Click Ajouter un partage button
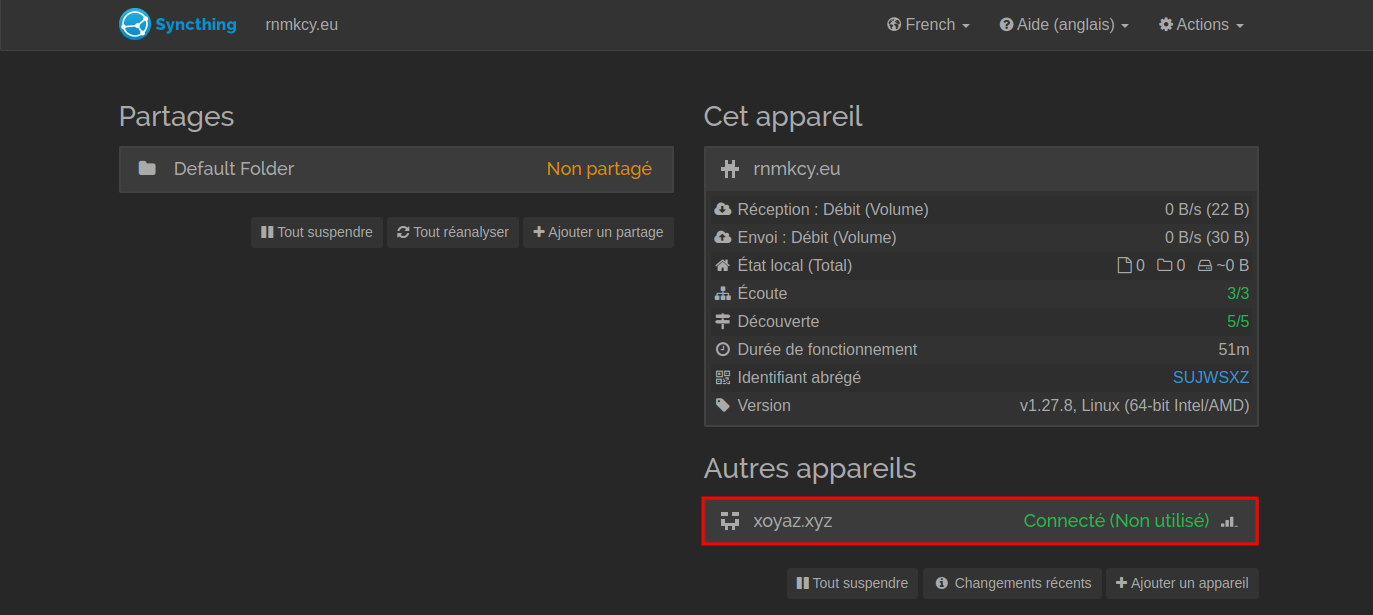The width and height of the screenshot is (1373, 615). (x=598, y=232)
